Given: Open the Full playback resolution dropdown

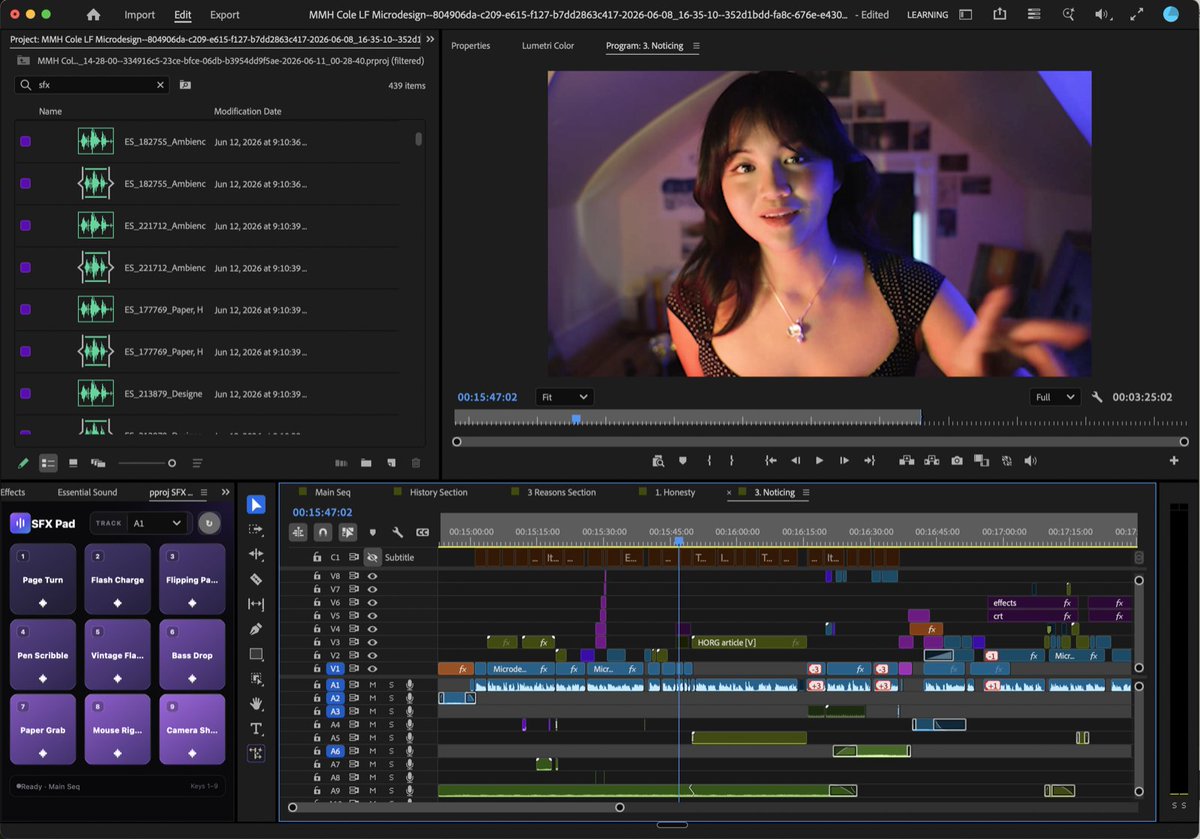Looking at the screenshot, I should [x=1056, y=397].
